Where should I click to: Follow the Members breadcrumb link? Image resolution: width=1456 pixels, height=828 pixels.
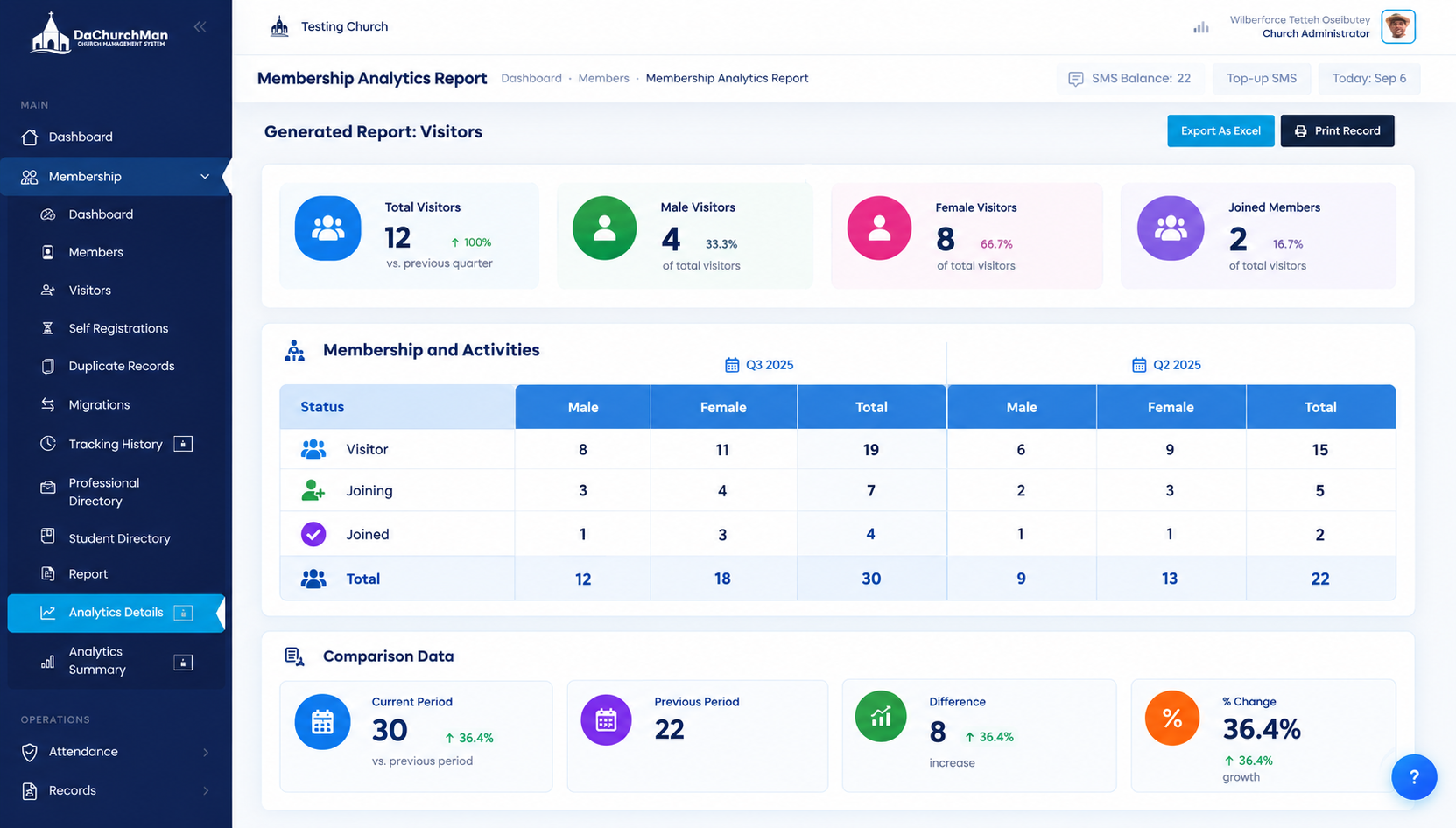point(603,79)
